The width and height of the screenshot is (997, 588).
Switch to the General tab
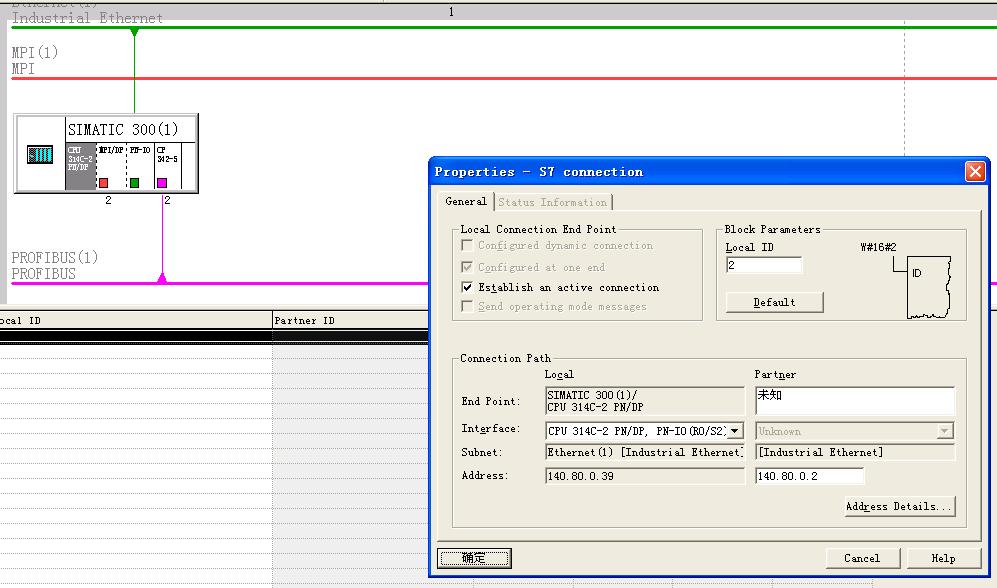(466, 202)
